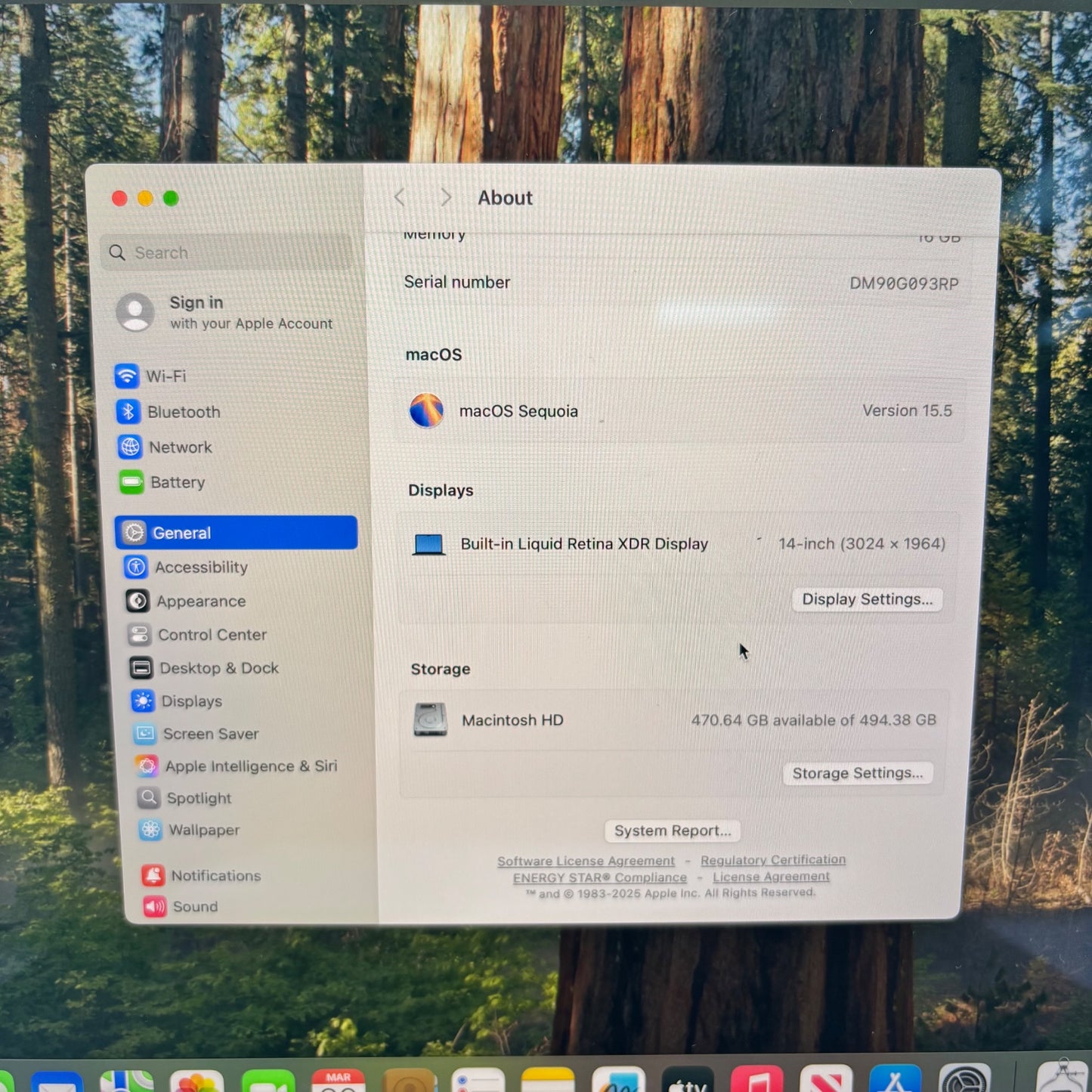Open the System Report
Screen dimensions: 1092x1092
(x=672, y=831)
